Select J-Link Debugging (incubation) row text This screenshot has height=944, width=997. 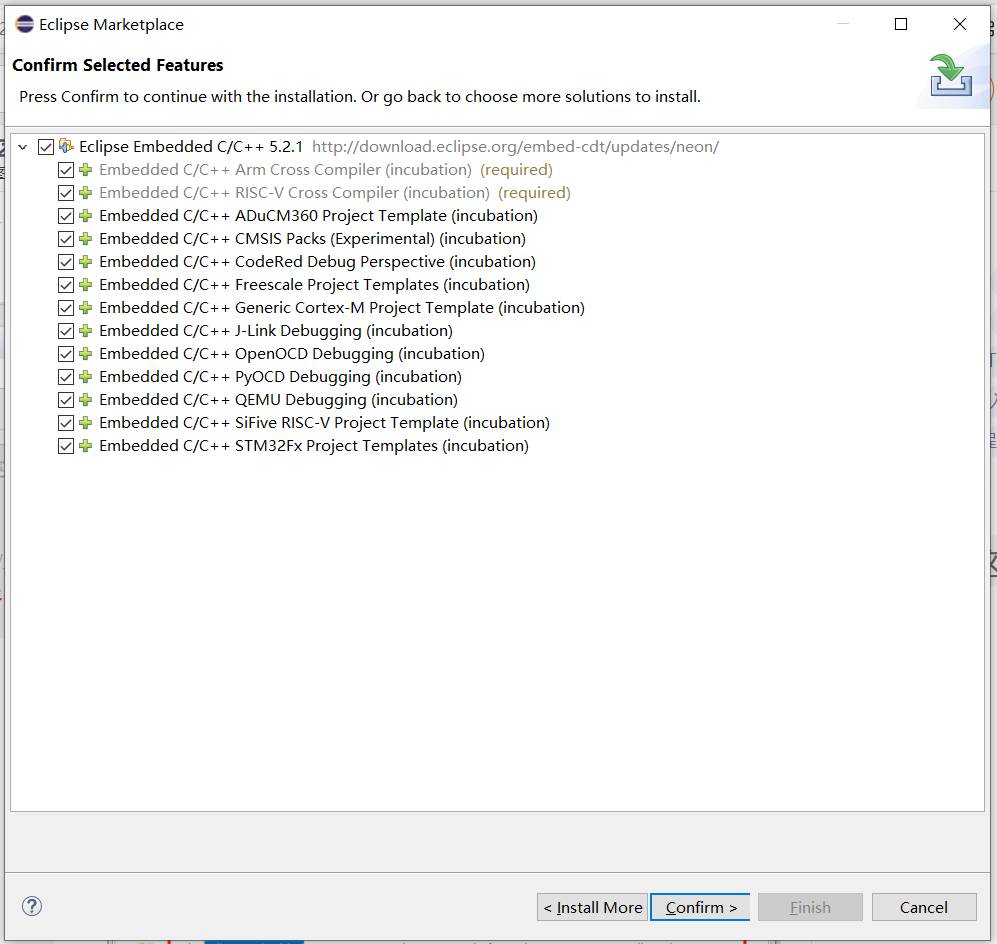pos(276,331)
